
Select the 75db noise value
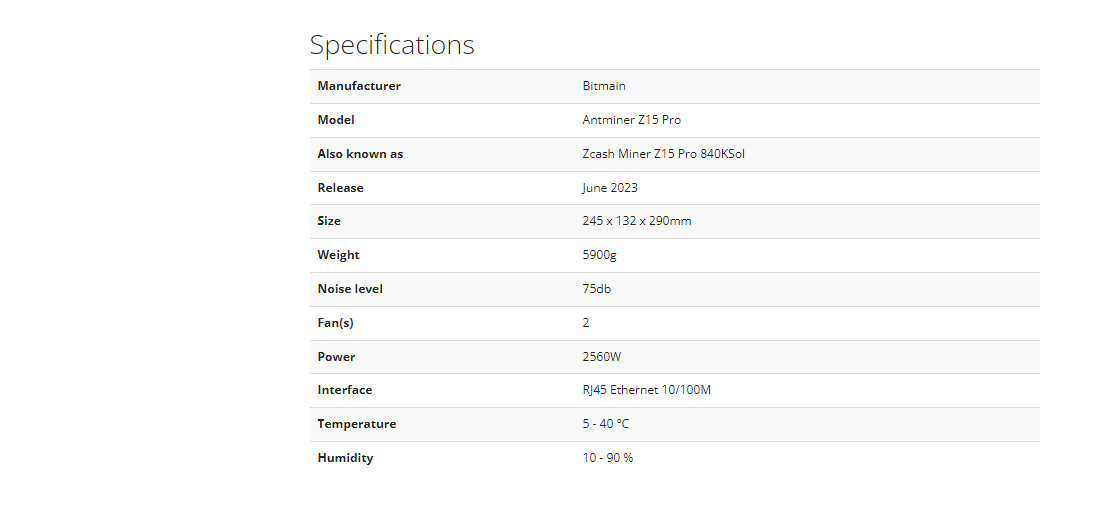click(x=596, y=289)
